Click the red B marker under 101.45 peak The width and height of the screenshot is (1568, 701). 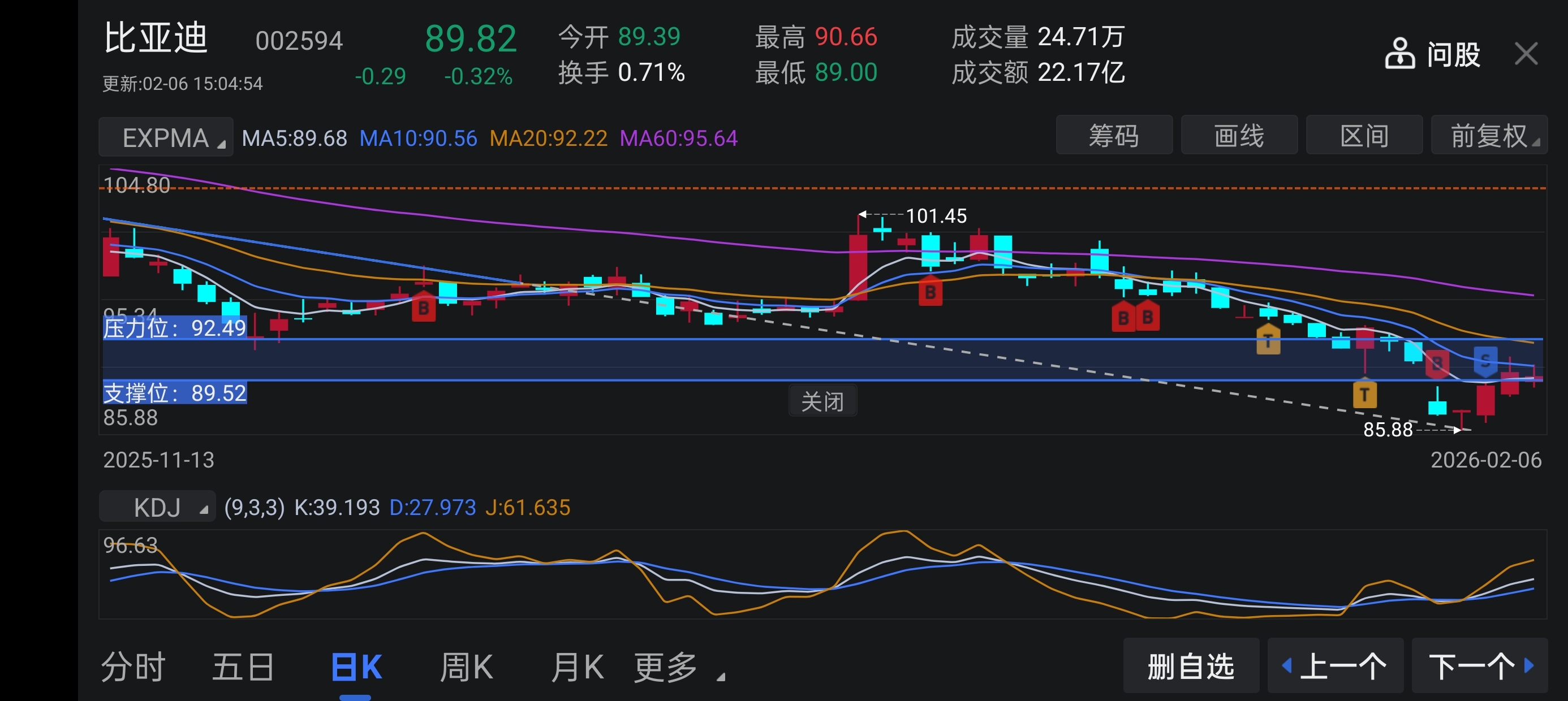(x=929, y=292)
